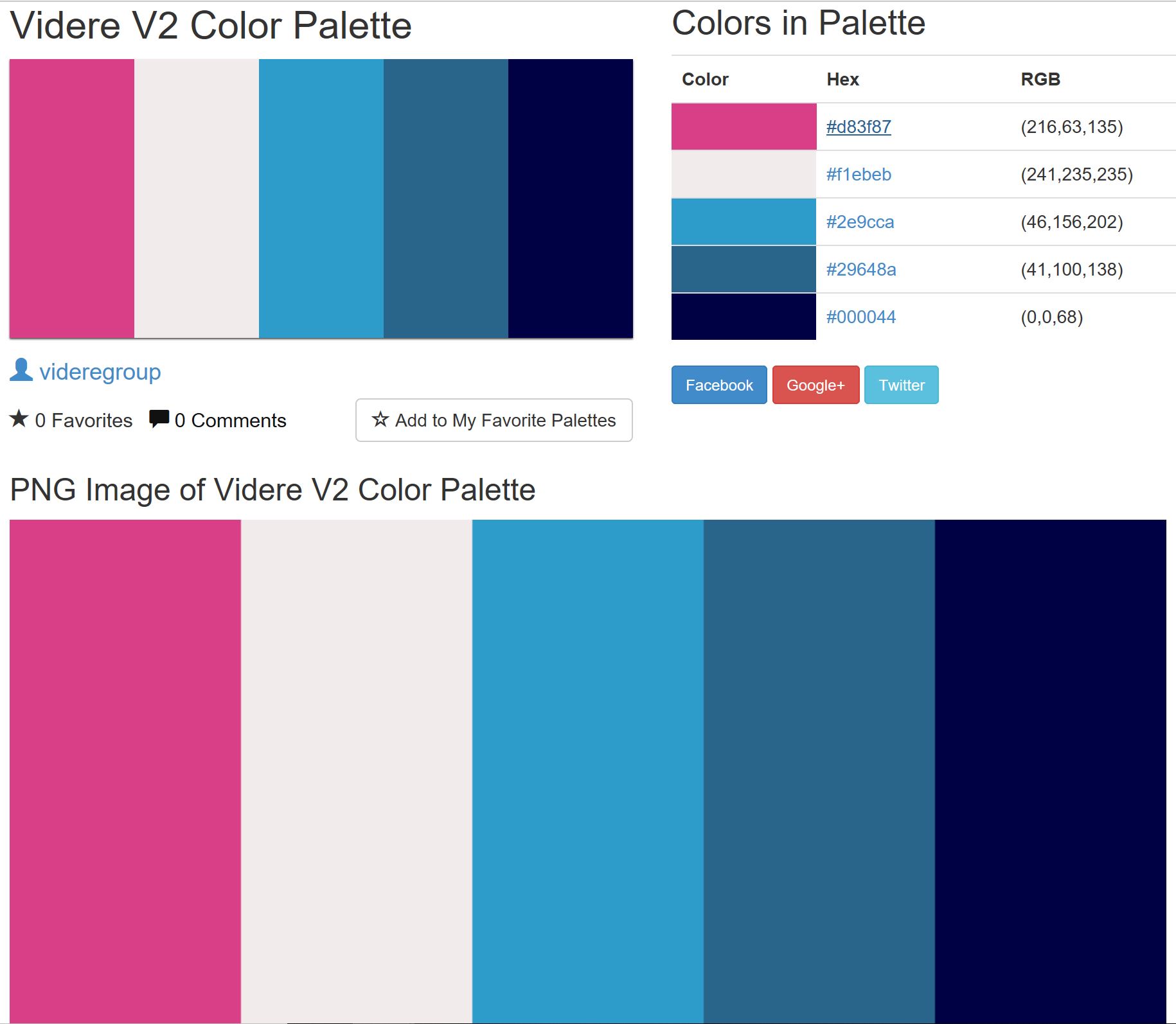Click the pink swatch in the colors table
This screenshot has width=1176, height=1024.
point(744,127)
